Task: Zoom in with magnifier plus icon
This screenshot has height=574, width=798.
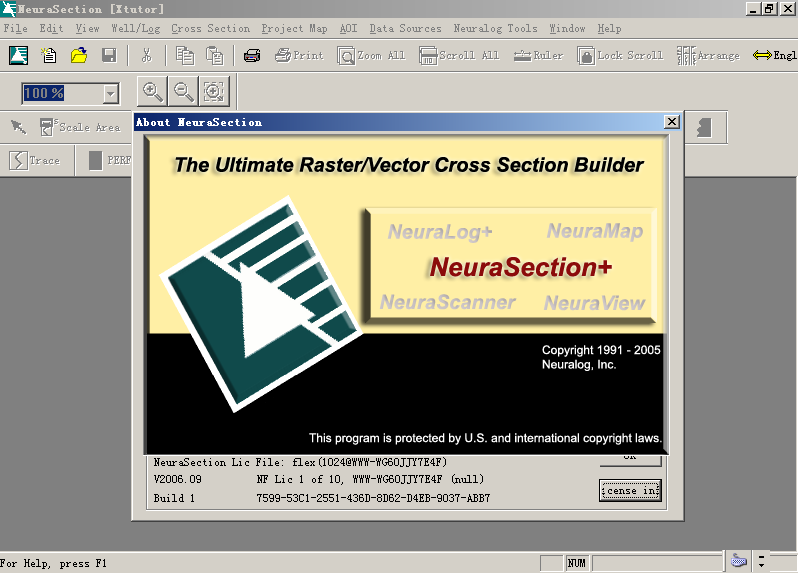Action: pyautogui.click(x=153, y=92)
